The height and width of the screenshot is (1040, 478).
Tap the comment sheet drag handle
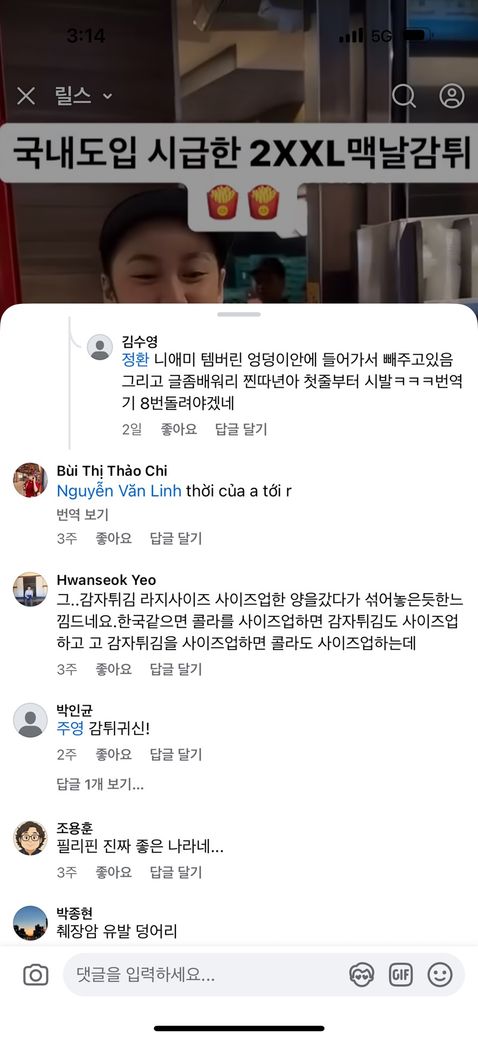tap(239, 314)
